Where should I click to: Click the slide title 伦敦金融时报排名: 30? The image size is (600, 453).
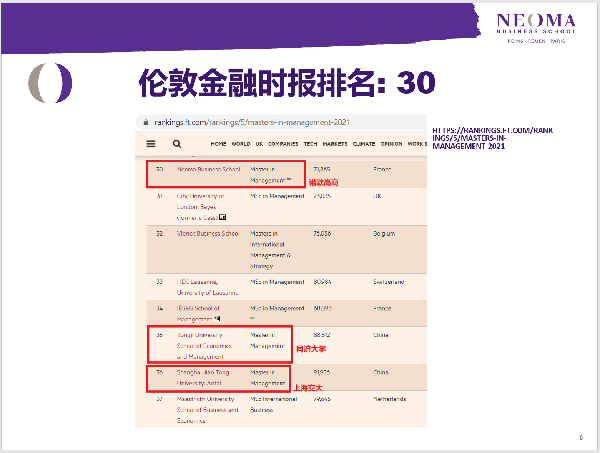(x=287, y=83)
